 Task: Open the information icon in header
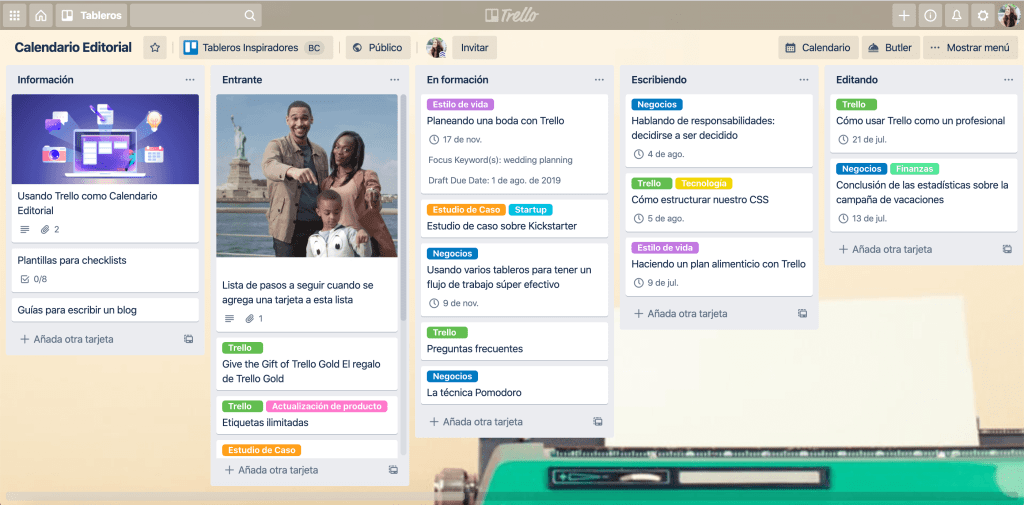coord(930,15)
